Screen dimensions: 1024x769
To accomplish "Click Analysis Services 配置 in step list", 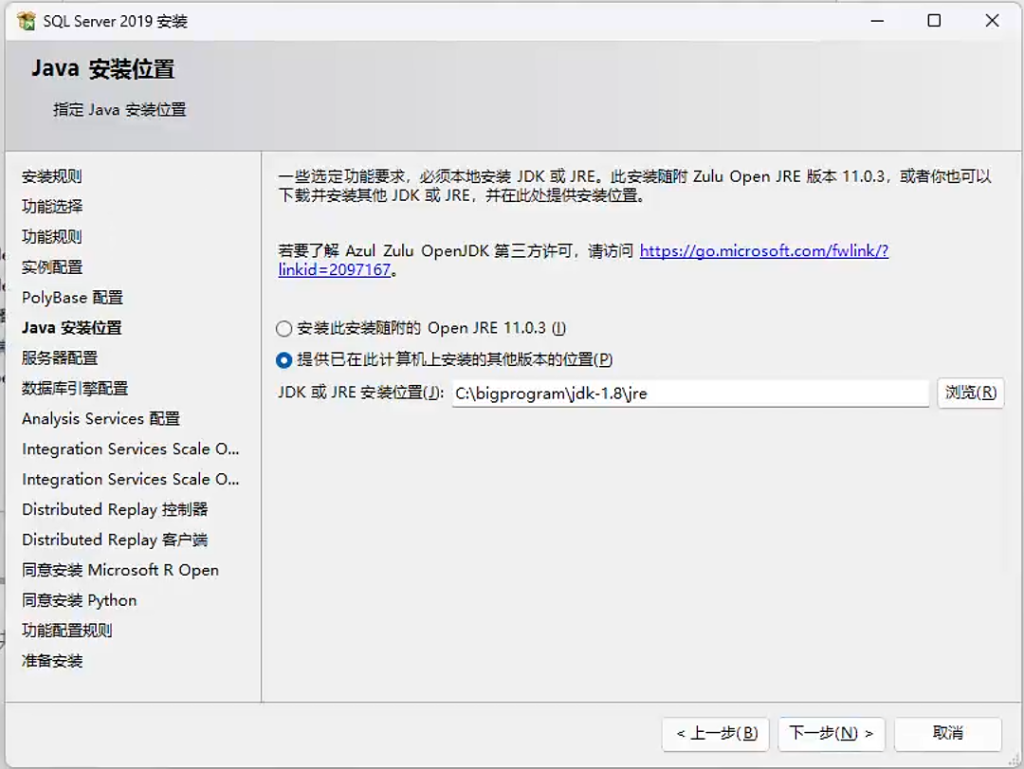I will click(x=101, y=418).
